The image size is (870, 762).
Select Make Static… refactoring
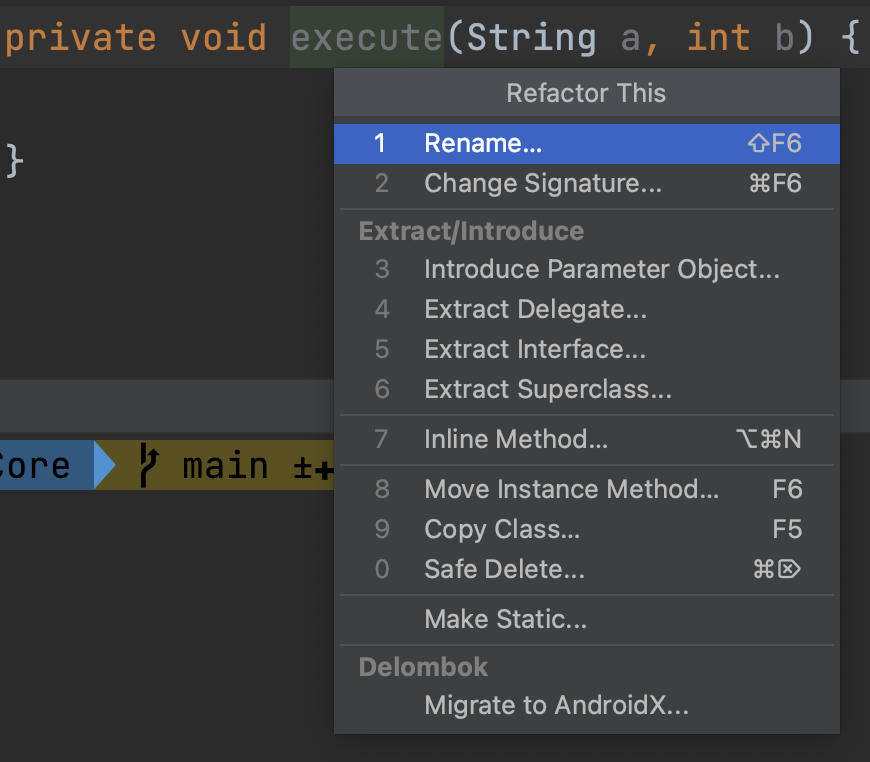tap(586, 619)
